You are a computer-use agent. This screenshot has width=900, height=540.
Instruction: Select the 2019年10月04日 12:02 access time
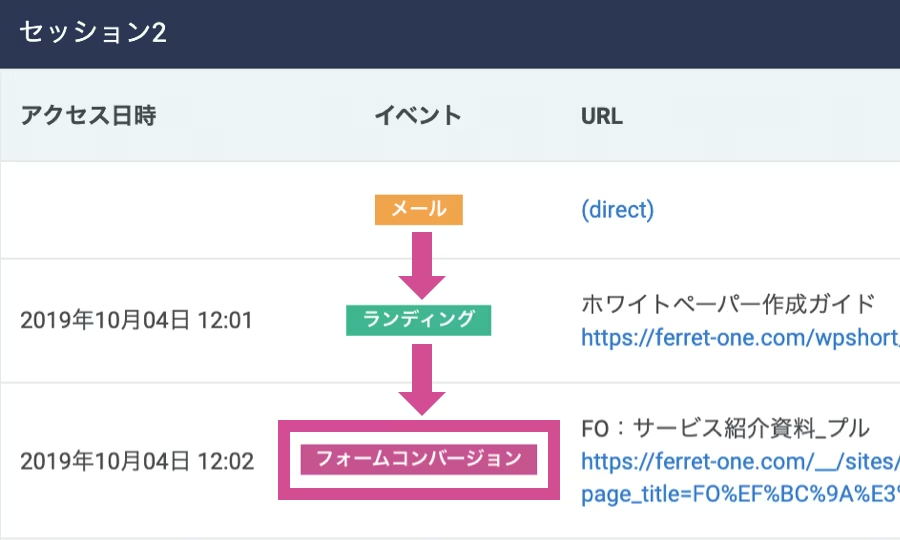136,461
